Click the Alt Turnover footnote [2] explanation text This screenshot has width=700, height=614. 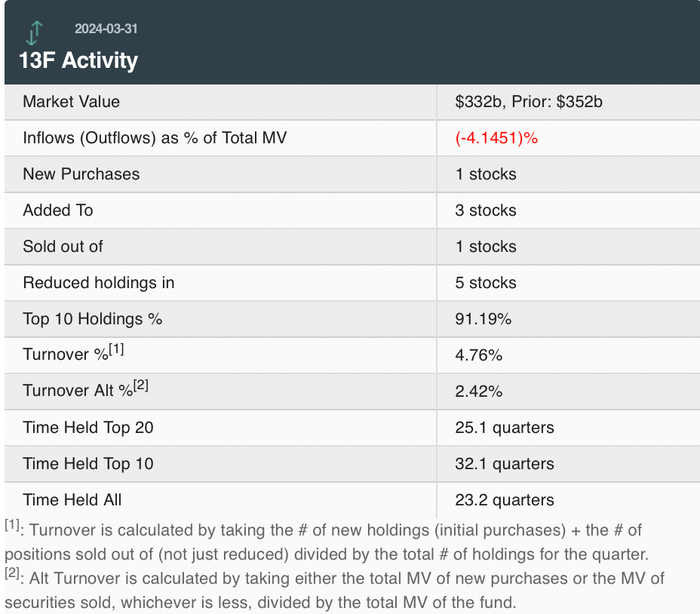[340, 588]
